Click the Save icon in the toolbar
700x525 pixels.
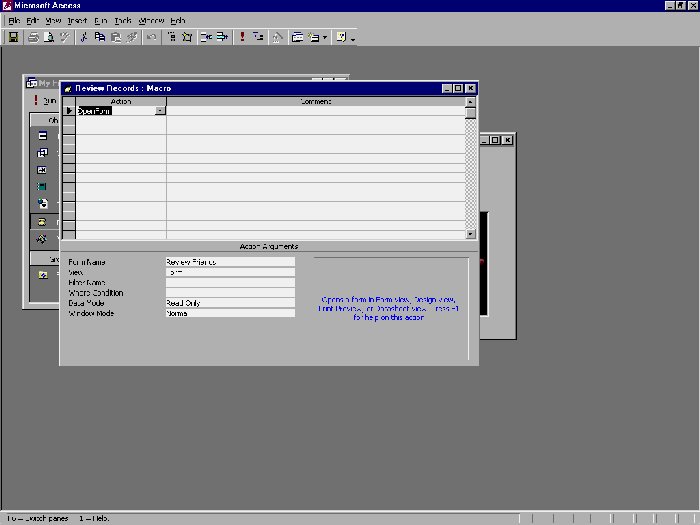(x=13, y=37)
